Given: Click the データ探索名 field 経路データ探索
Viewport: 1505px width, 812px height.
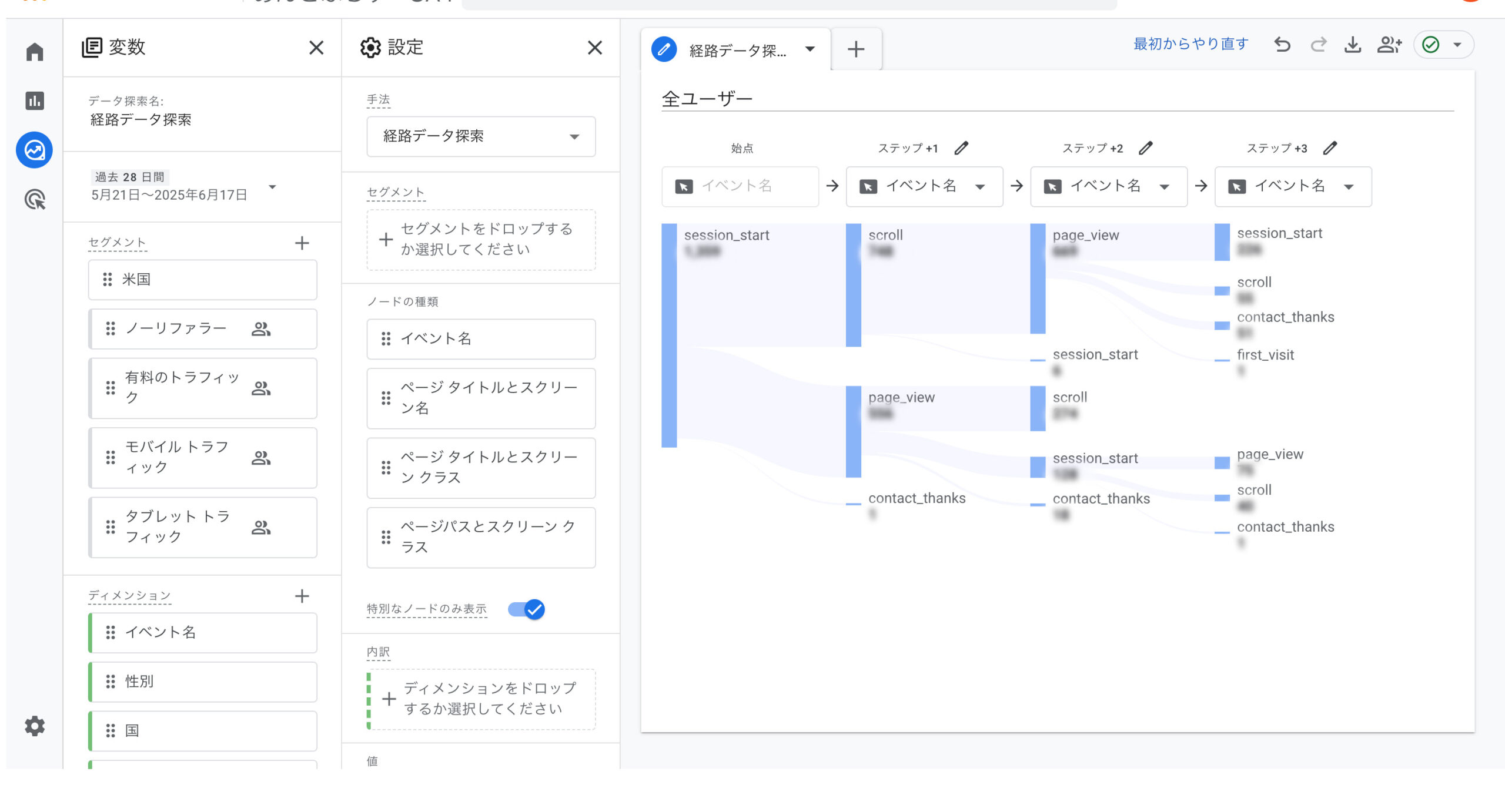Looking at the screenshot, I should coord(141,120).
